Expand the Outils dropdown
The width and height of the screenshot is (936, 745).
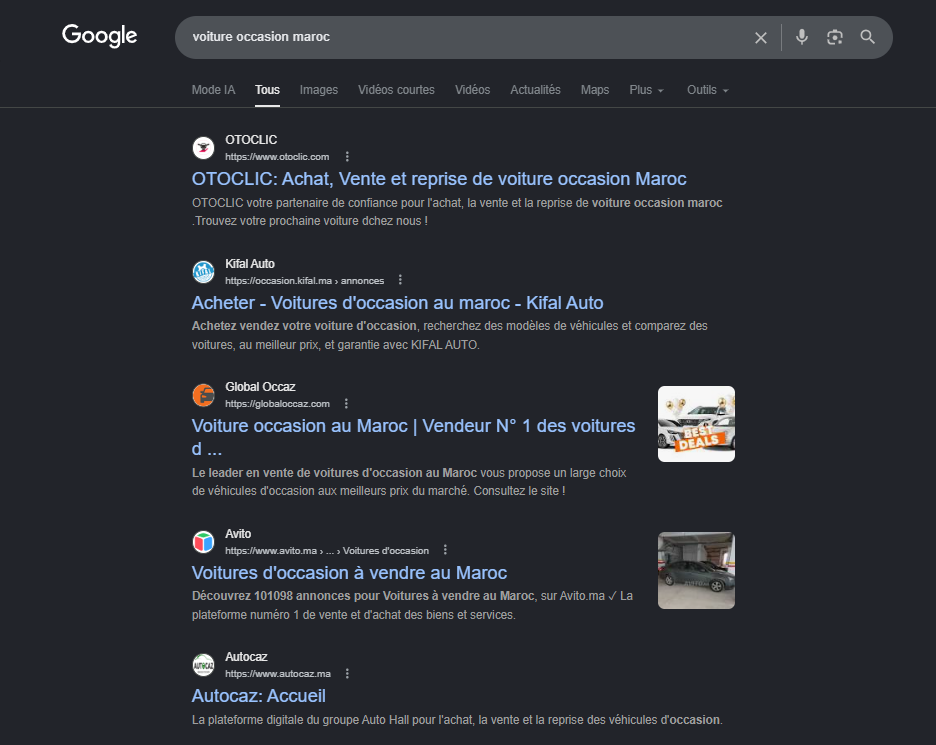707,90
